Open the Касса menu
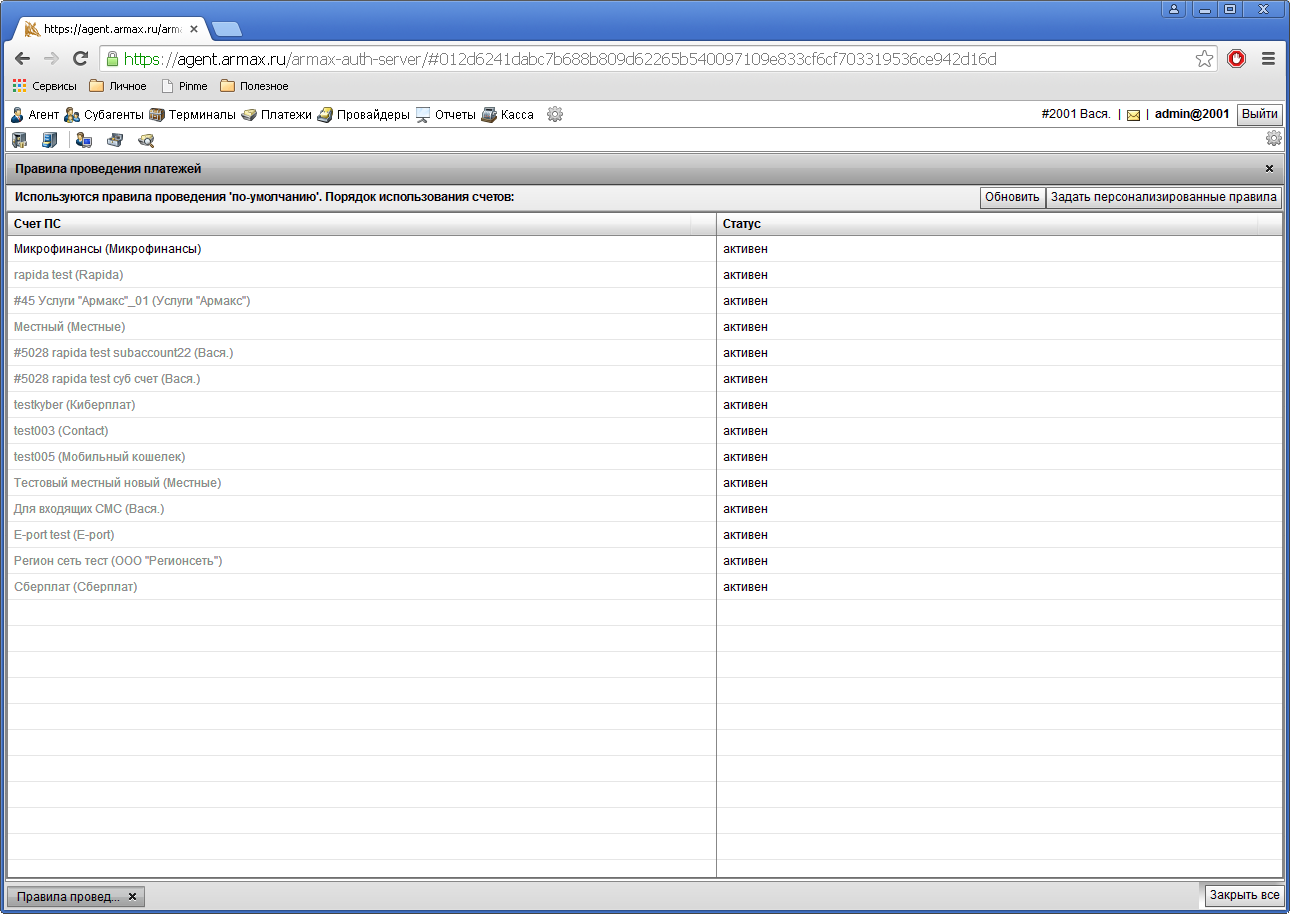This screenshot has height=914, width=1290. (x=508, y=115)
